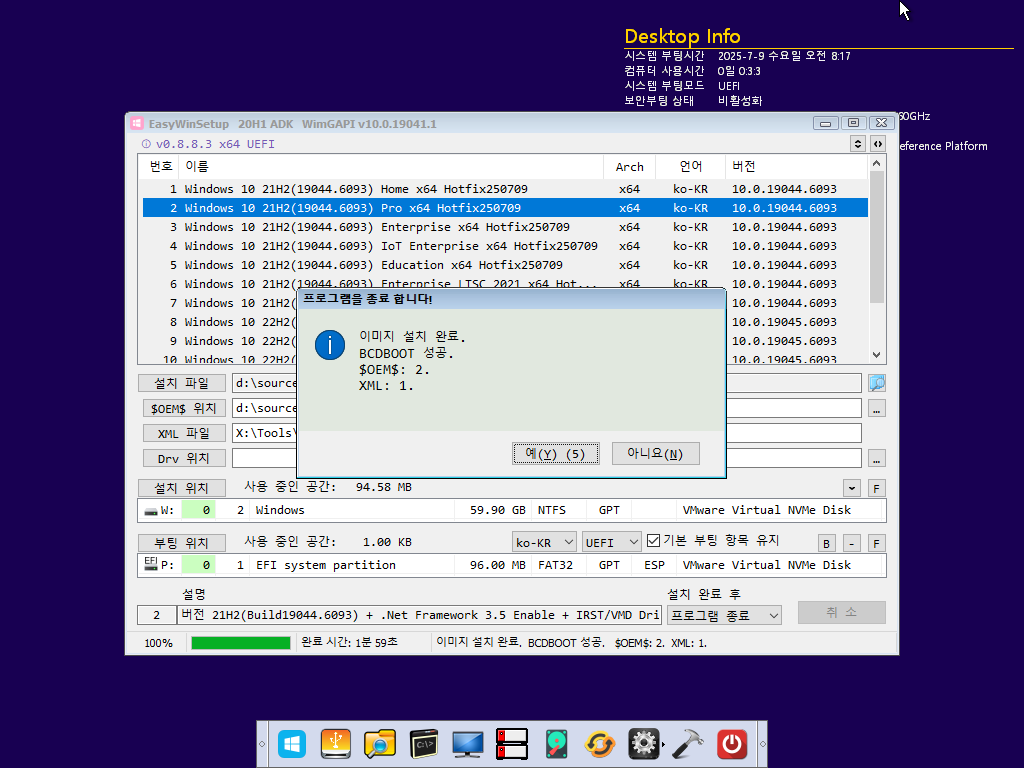
Task: Open the red disk partition manager icon
Action: point(511,744)
